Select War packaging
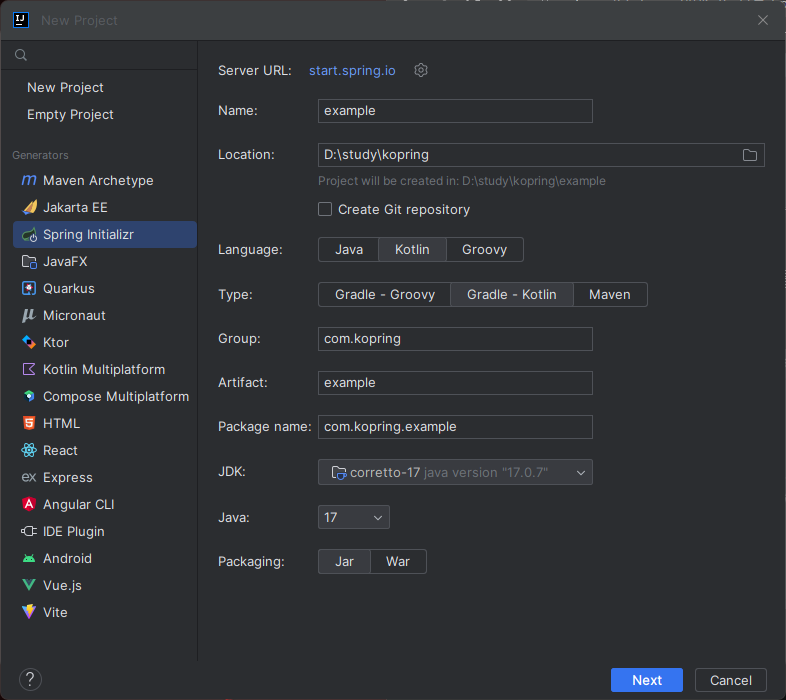 [x=398, y=561]
